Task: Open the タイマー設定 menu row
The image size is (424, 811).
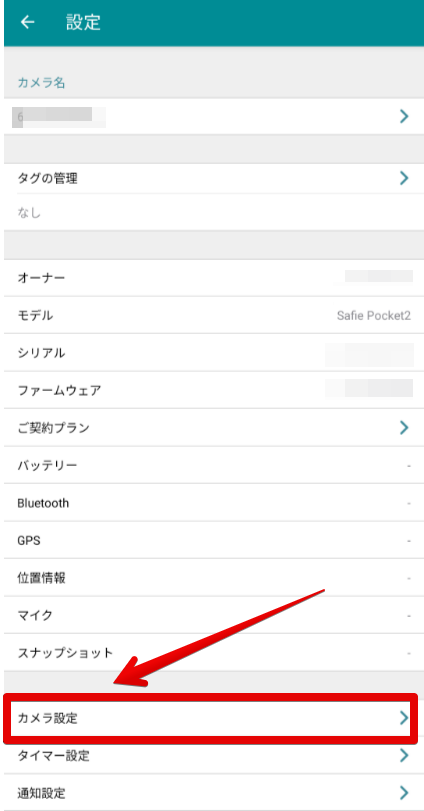Action: coord(214,756)
